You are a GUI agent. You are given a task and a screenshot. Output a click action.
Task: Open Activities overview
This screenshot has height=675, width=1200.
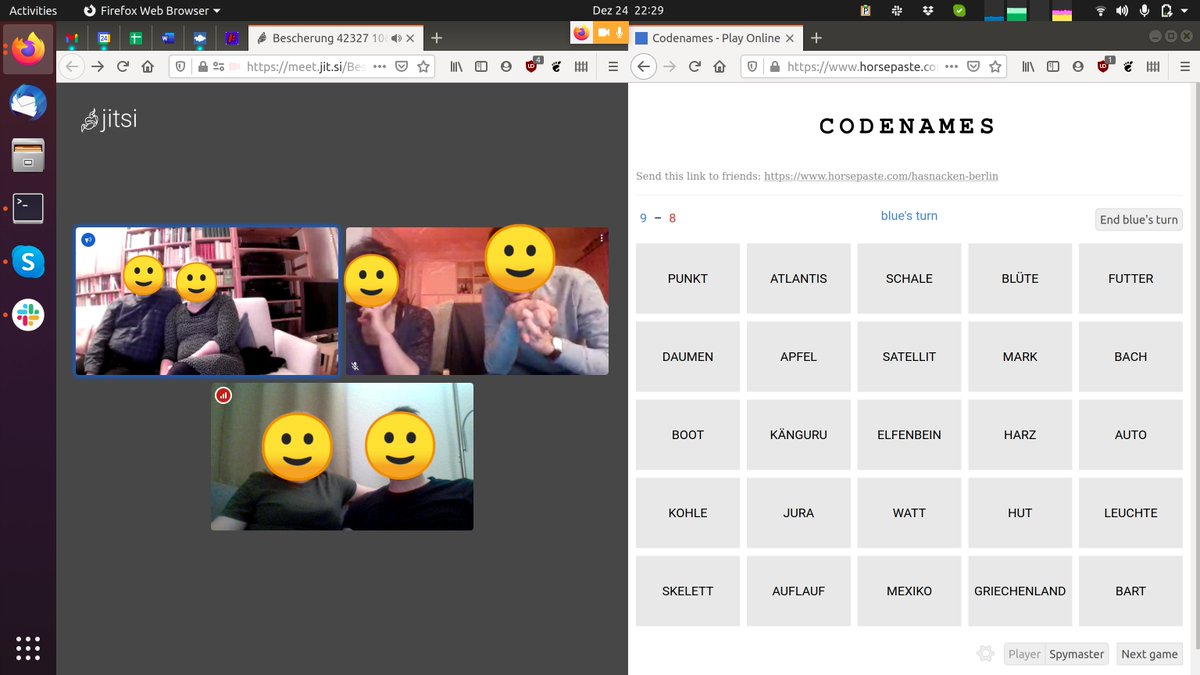(33, 11)
